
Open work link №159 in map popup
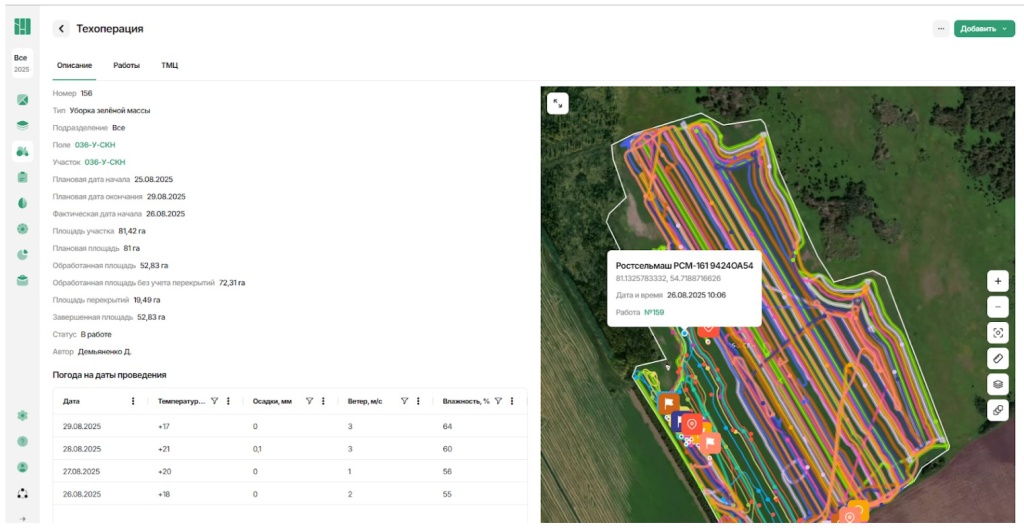click(653, 312)
